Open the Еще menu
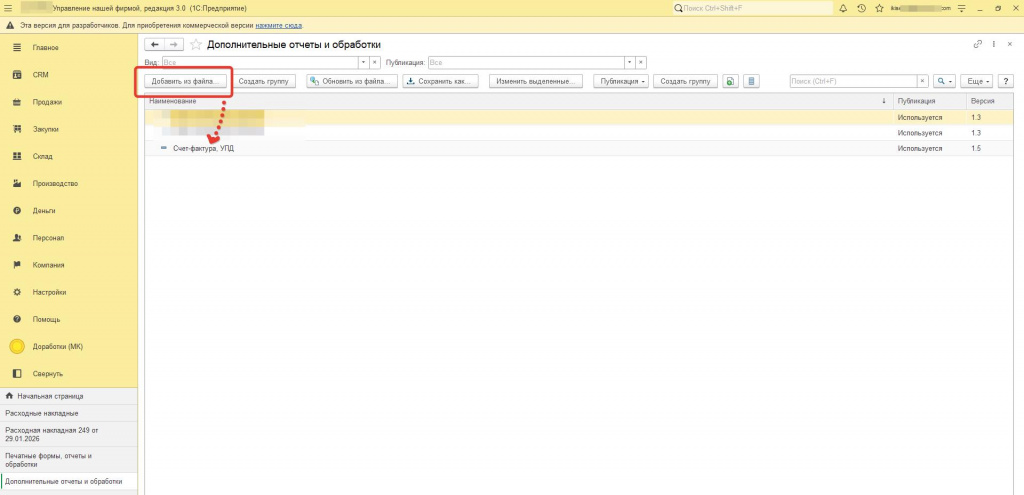The image size is (1024, 495). (x=978, y=82)
